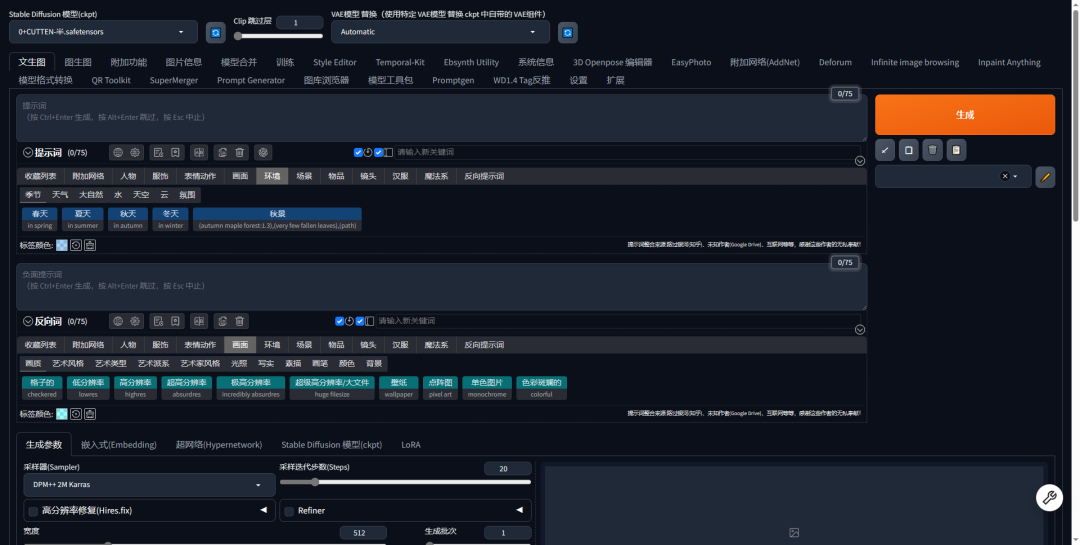
Task: Collapse the 反向词 section chevron
Action: point(28,321)
